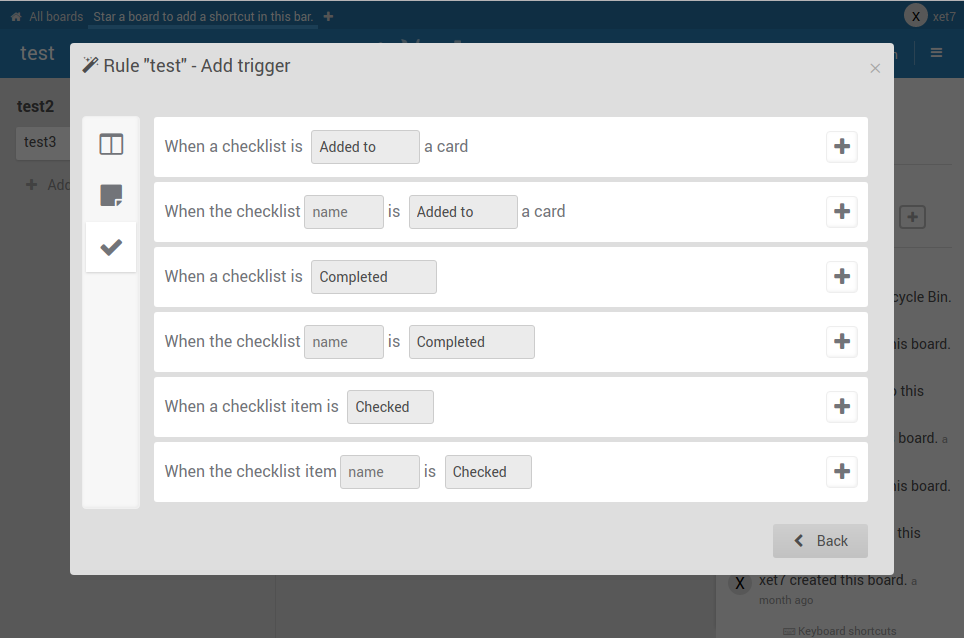Focus checklist name field in 'Added to' row
This screenshot has height=638, width=964.
344,212
